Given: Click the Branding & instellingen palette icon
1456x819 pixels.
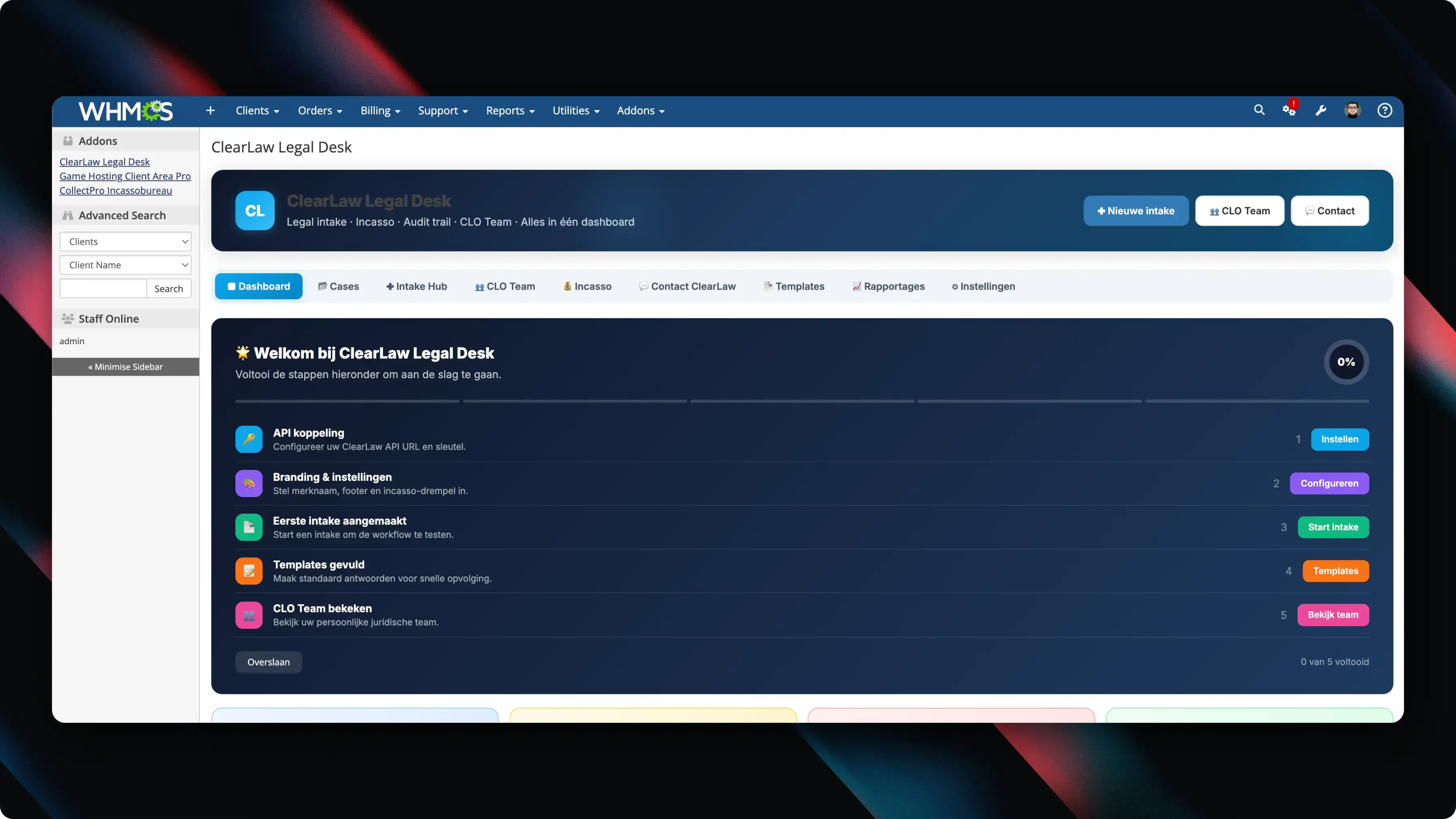Looking at the screenshot, I should coord(249,483).
